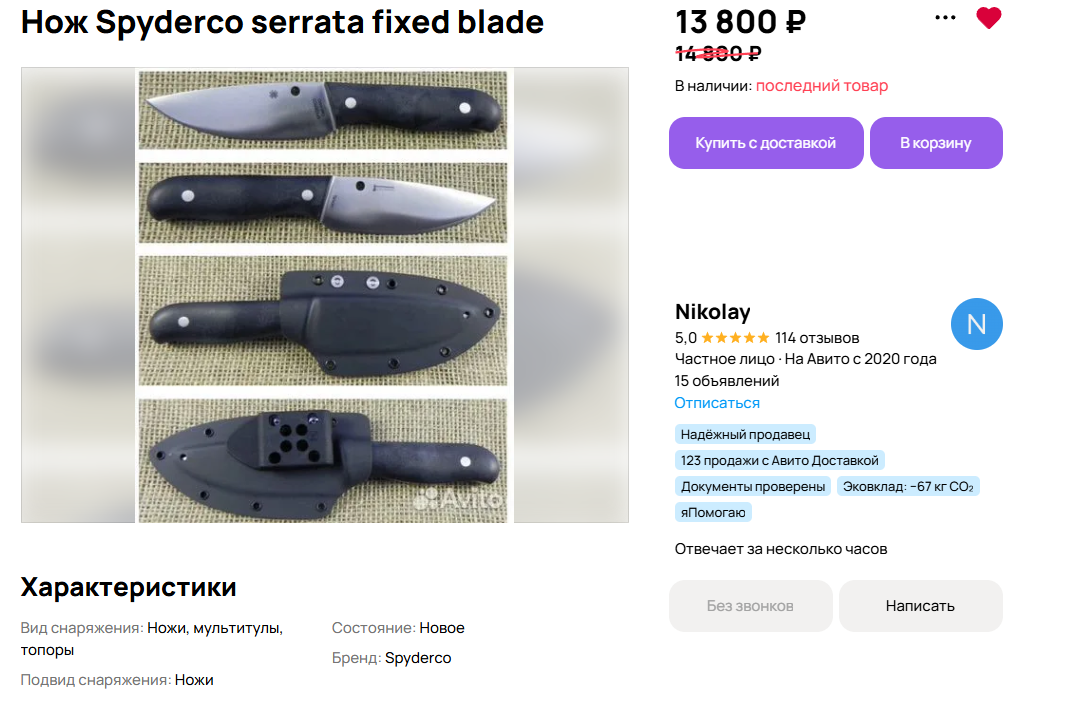Open the main knife photo collage
1069x713 pixels.
324,295
